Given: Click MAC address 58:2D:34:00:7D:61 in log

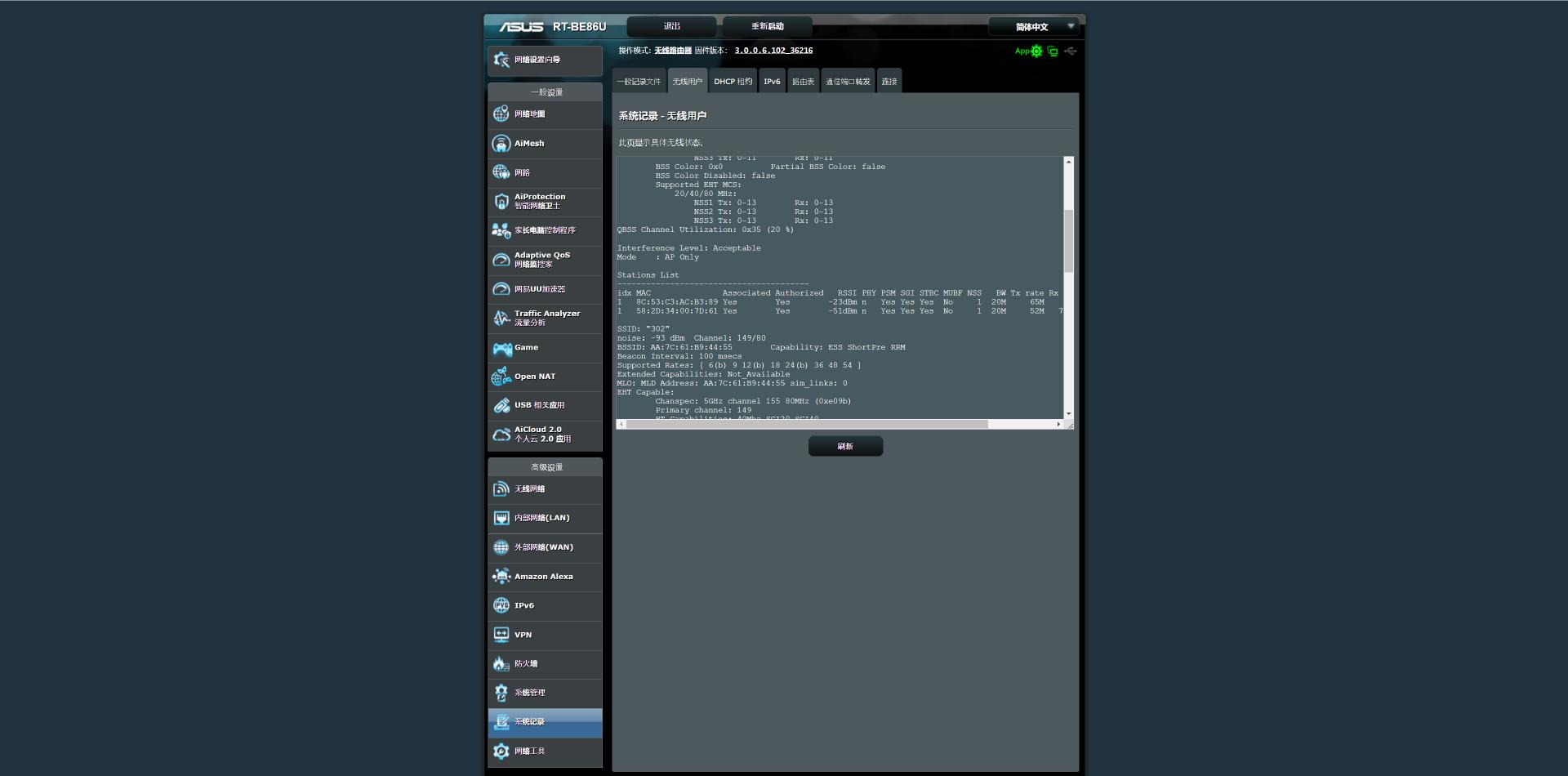Looking at the screenshot, I should (677, 311).
